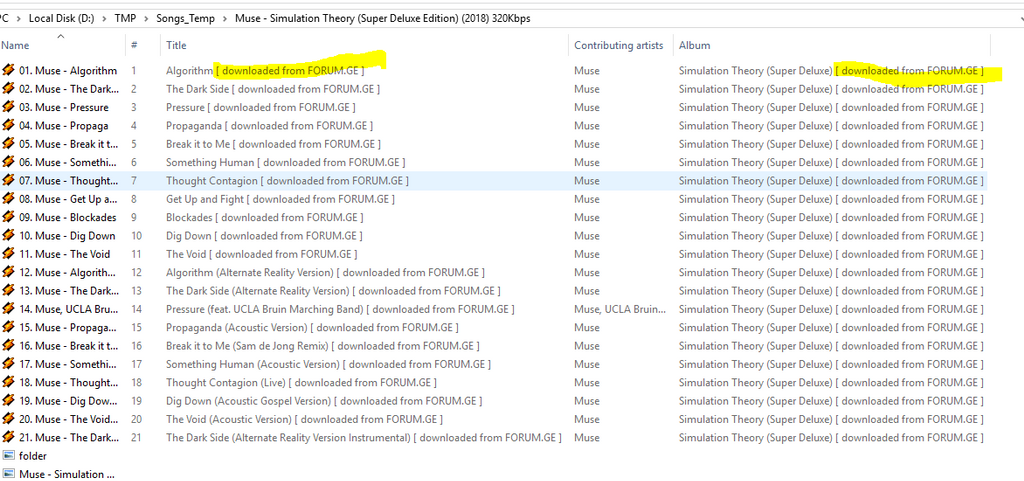Click the audio icon beside 17. Muse - Somethi...

click(x=8, y=364)
